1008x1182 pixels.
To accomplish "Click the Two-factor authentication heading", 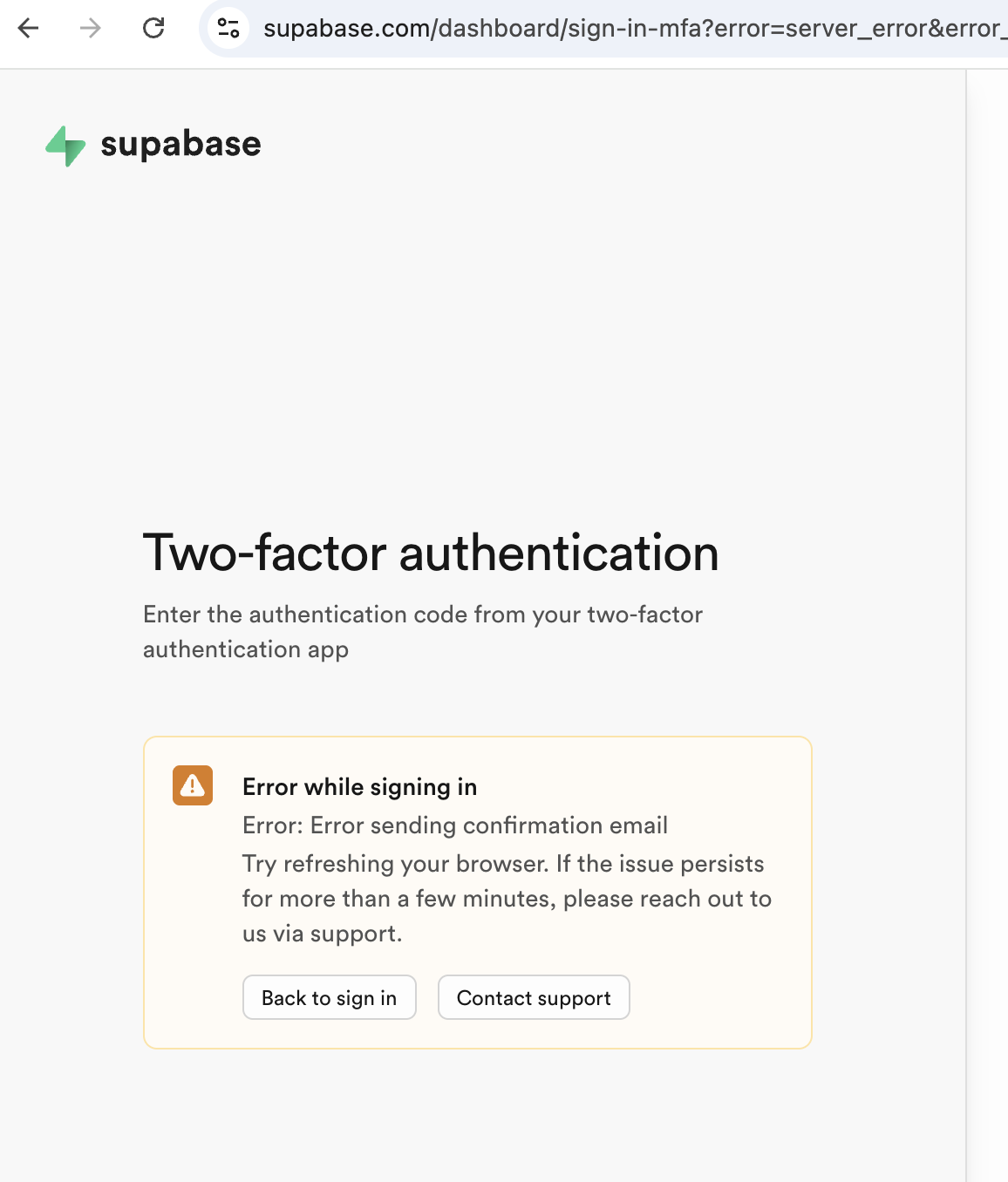I will click(x=431, y=553).
